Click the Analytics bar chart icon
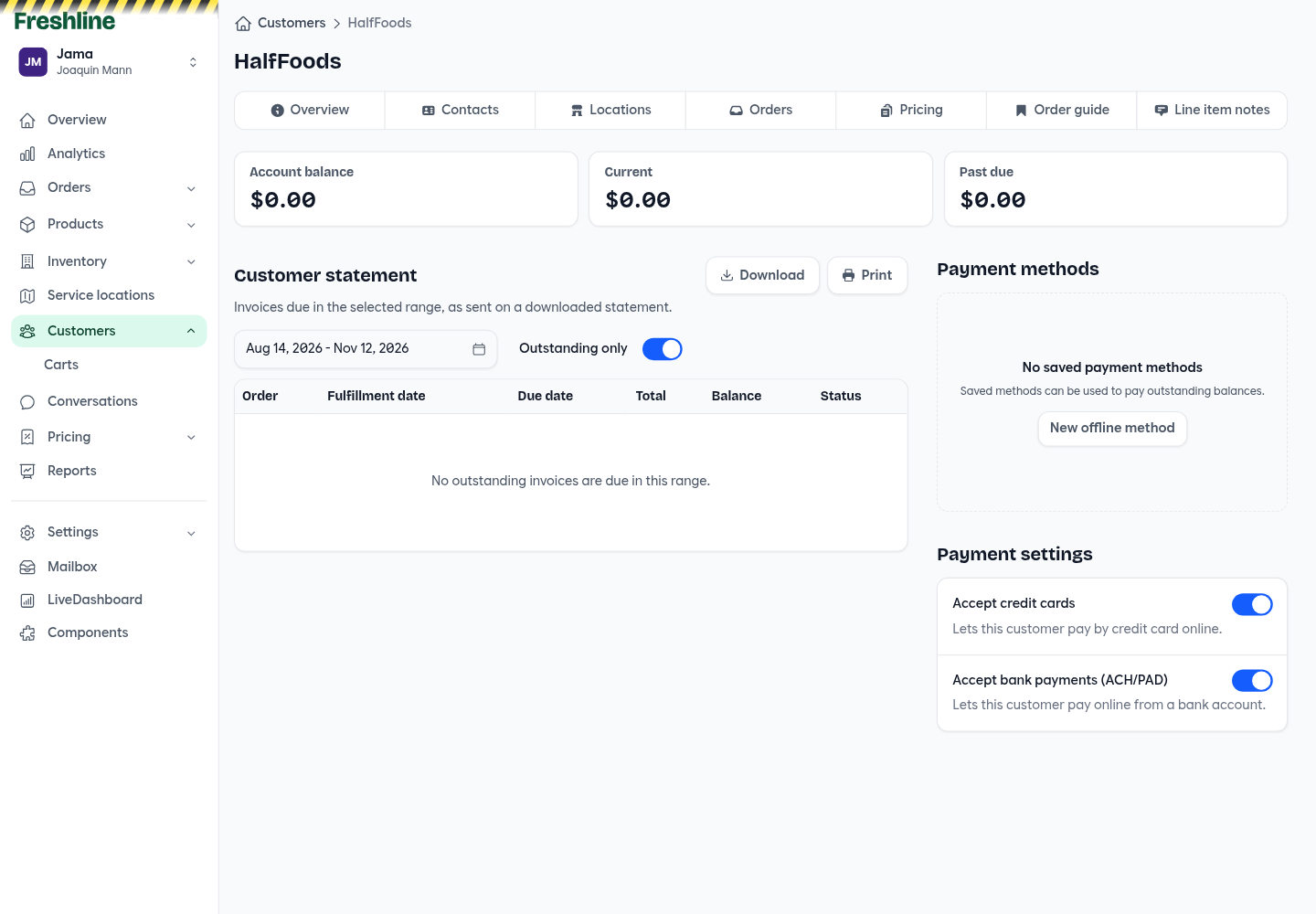 click(x=27, y=154)
